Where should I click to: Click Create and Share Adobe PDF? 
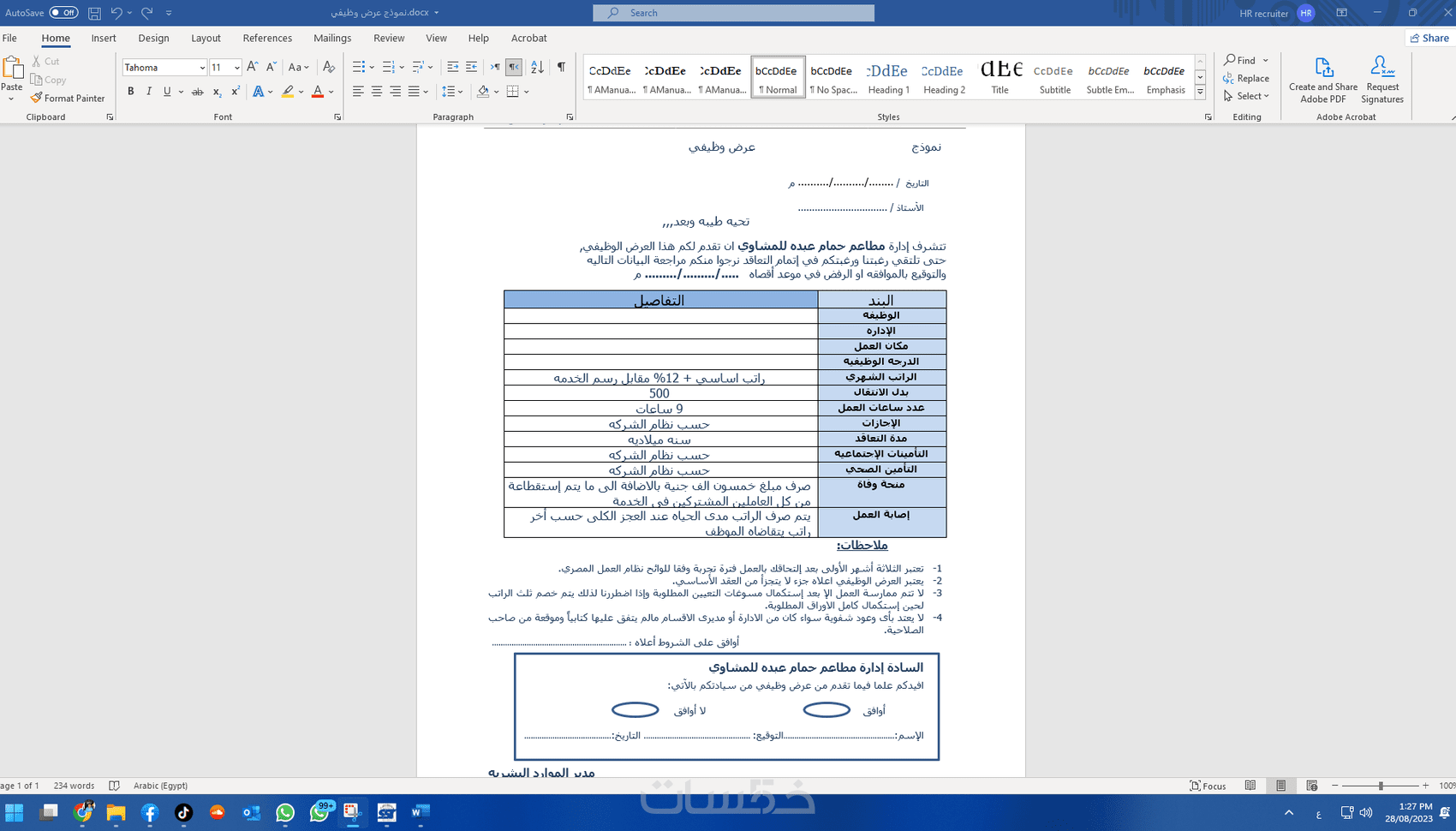pyautogui.click(x=1323, y=81)
